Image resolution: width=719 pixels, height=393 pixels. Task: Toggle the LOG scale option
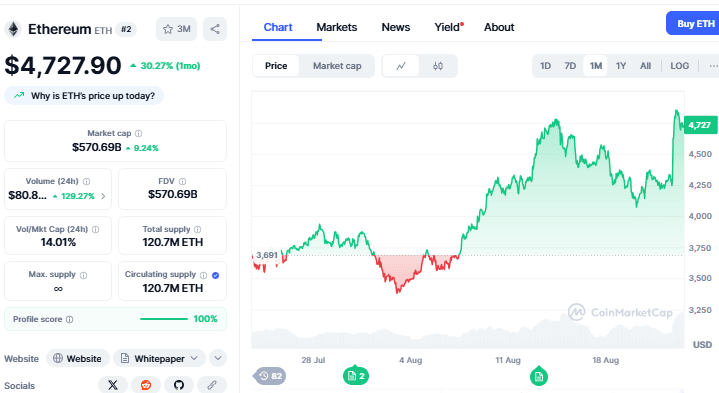pos(679,66)
